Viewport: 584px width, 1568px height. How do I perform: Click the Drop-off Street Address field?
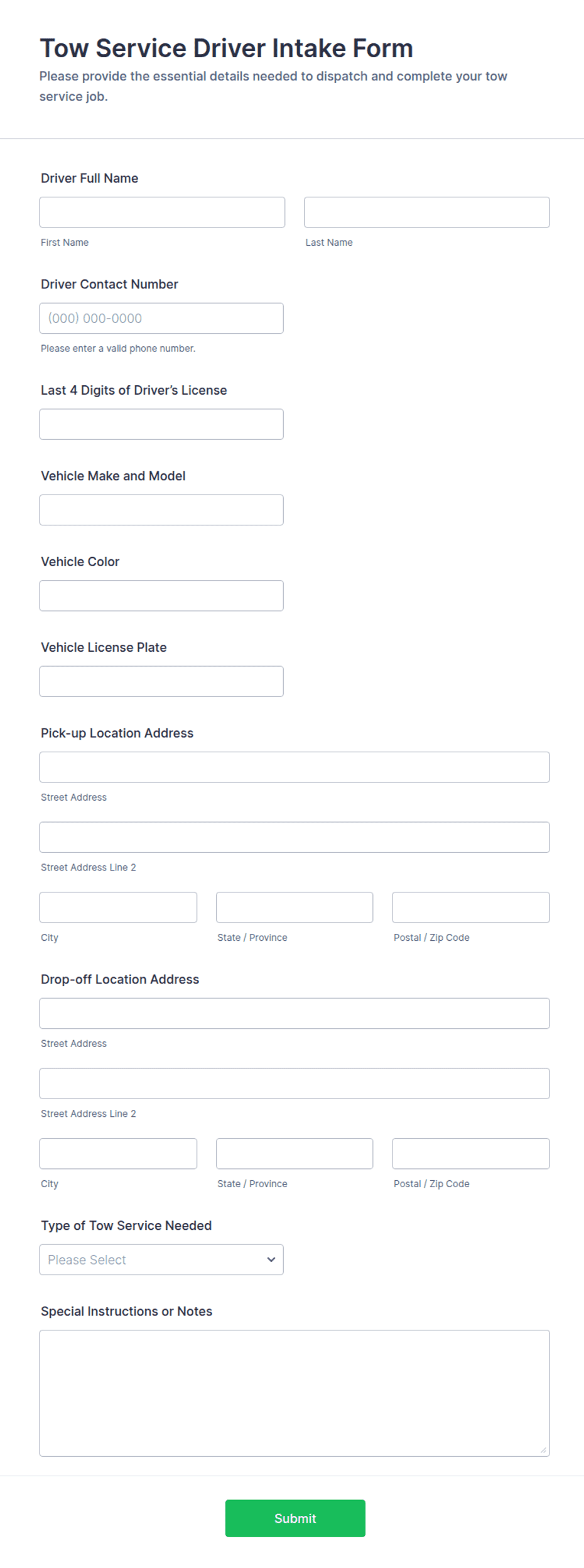pyautogui.click(x=294, y=1013)
